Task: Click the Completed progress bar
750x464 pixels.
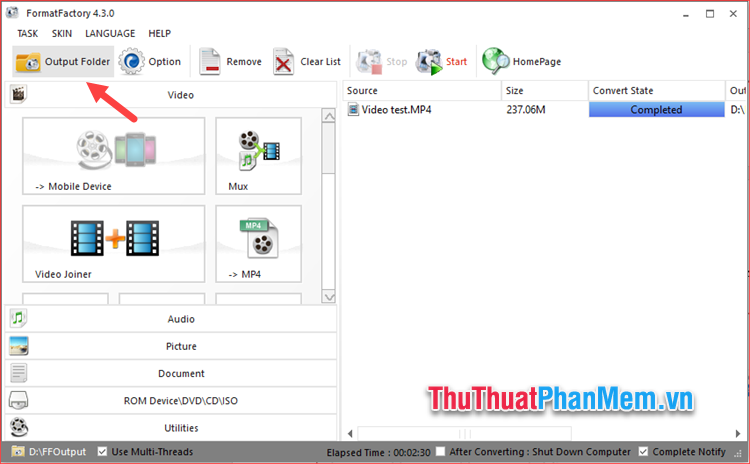Action: pyautogui.click(x=656, y=110)
